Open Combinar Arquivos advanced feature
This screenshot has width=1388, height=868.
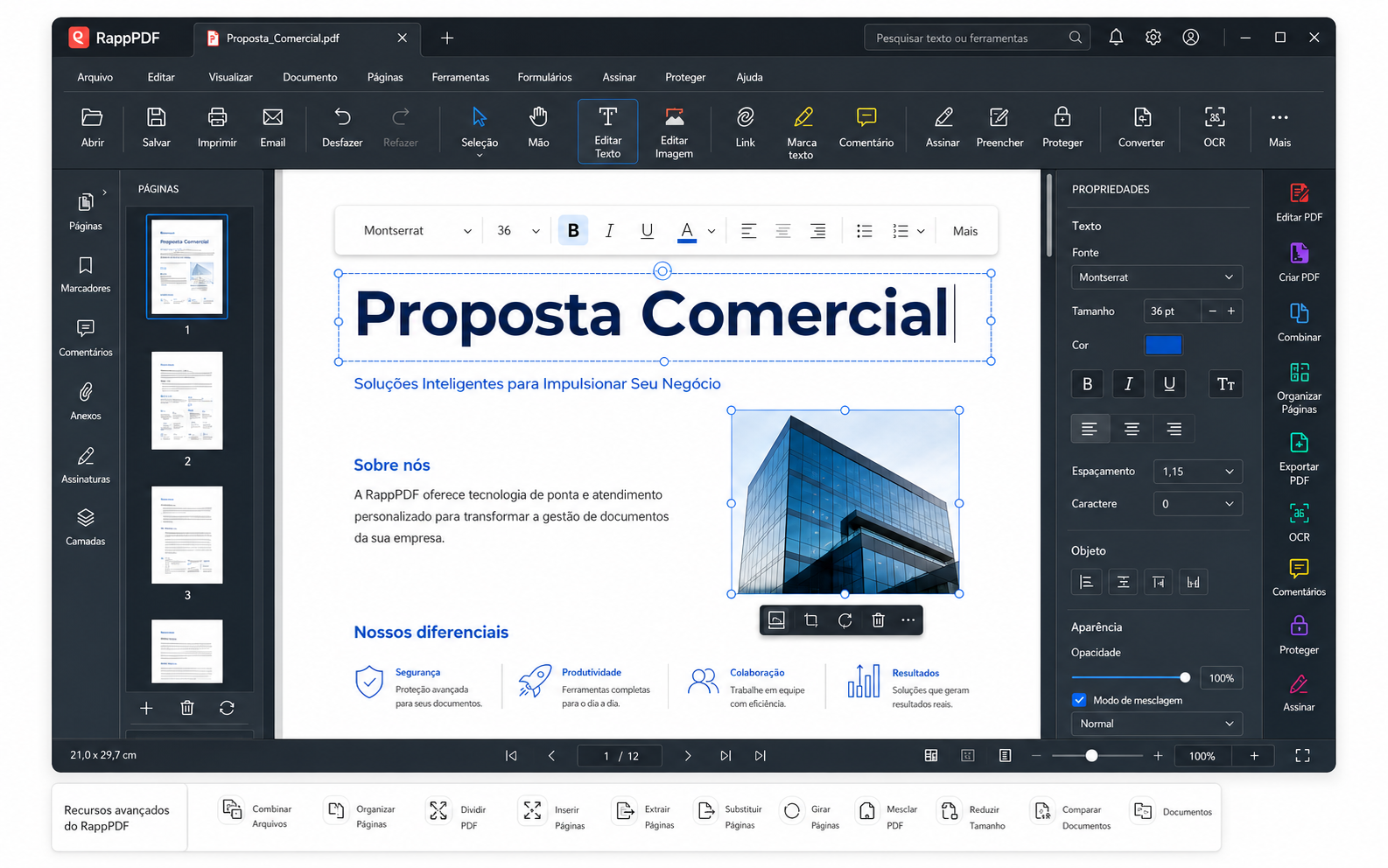pos(257,815)
